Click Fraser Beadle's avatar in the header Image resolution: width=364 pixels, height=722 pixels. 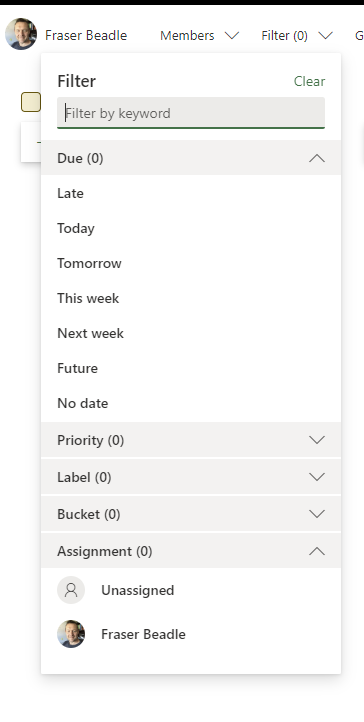tap(21, 34)
